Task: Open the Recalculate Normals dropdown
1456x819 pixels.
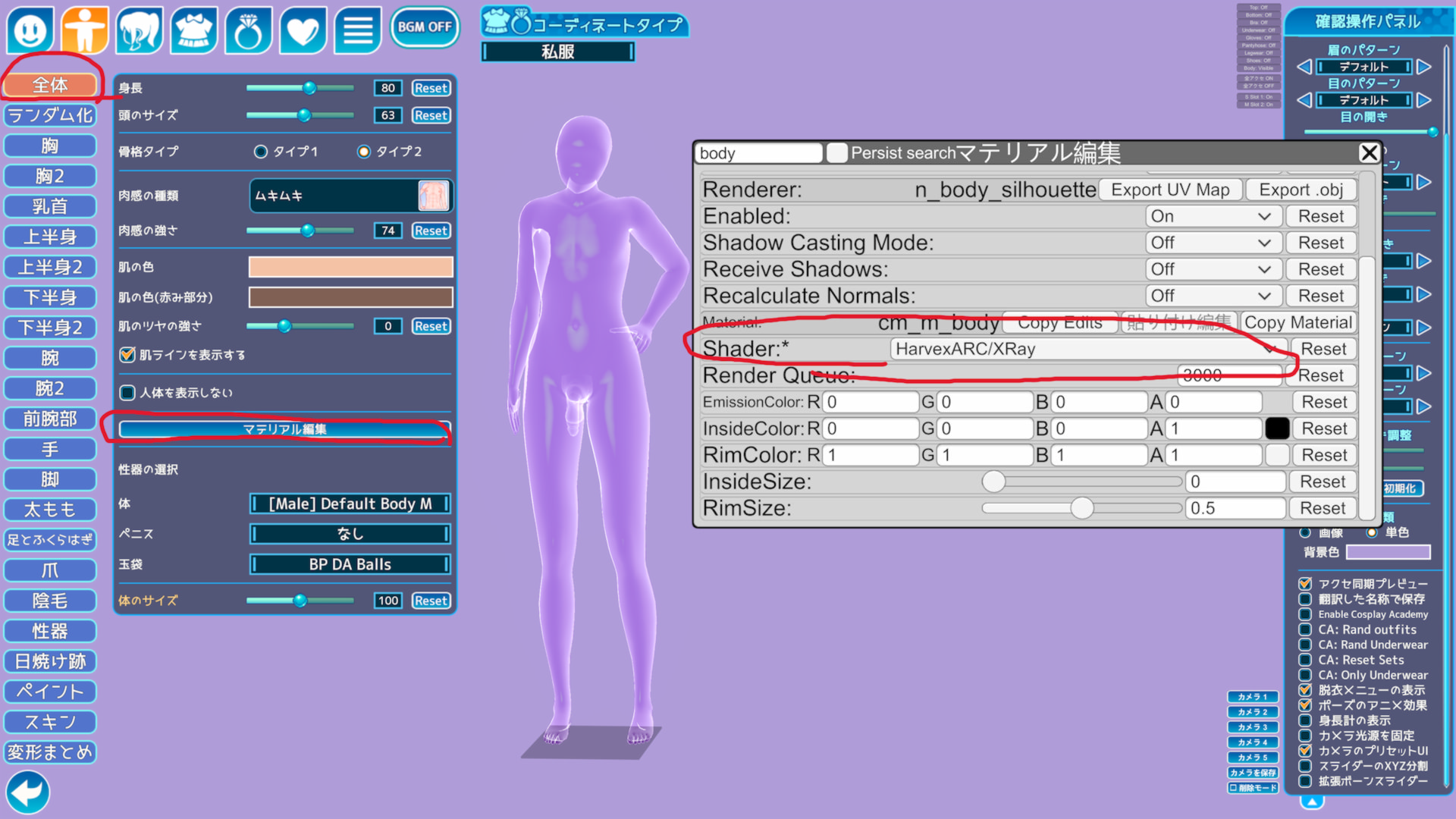Action: point(1213,296)
